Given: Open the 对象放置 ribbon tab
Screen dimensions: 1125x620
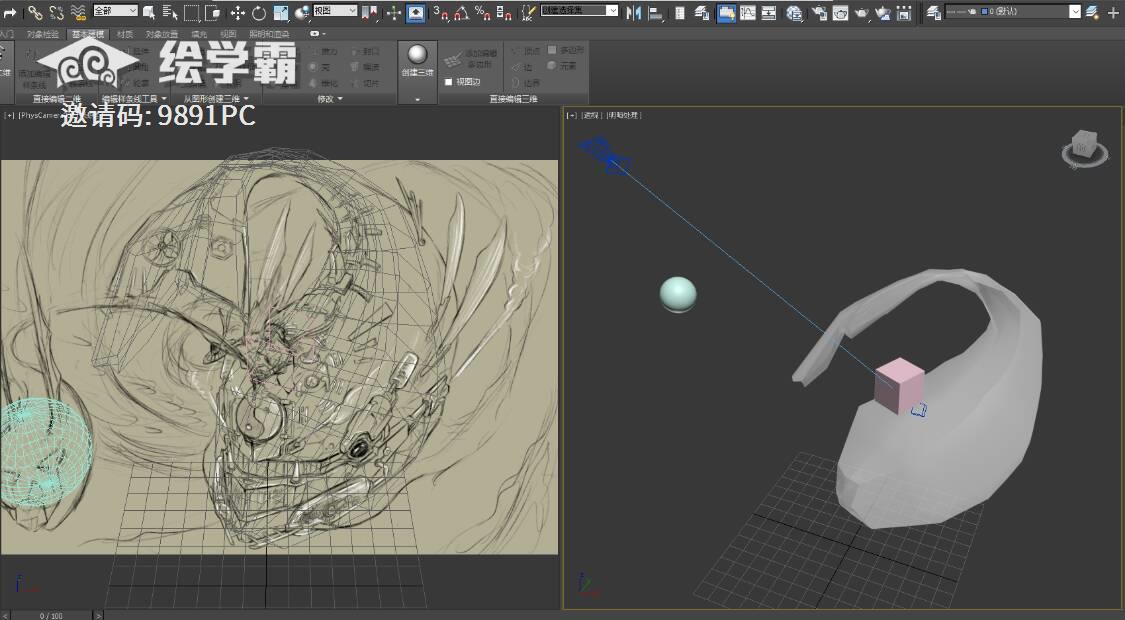Looking at the screenshot, I should [162, 33].
